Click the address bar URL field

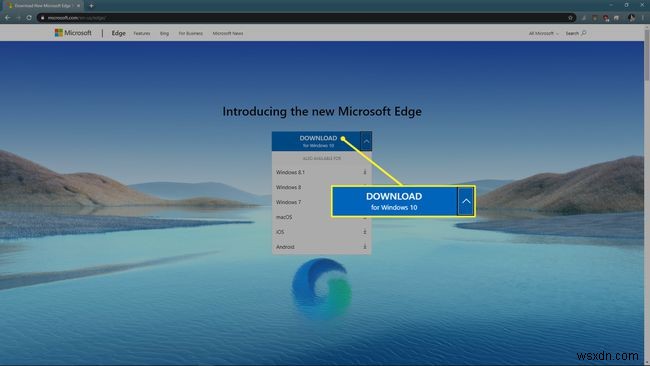(307, 18)
